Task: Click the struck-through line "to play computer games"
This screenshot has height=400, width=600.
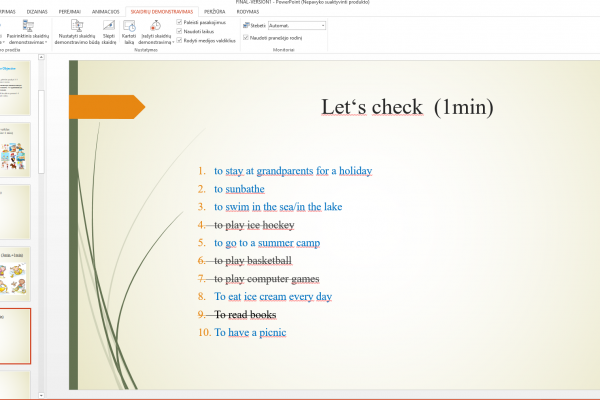Action: (267, 279)
